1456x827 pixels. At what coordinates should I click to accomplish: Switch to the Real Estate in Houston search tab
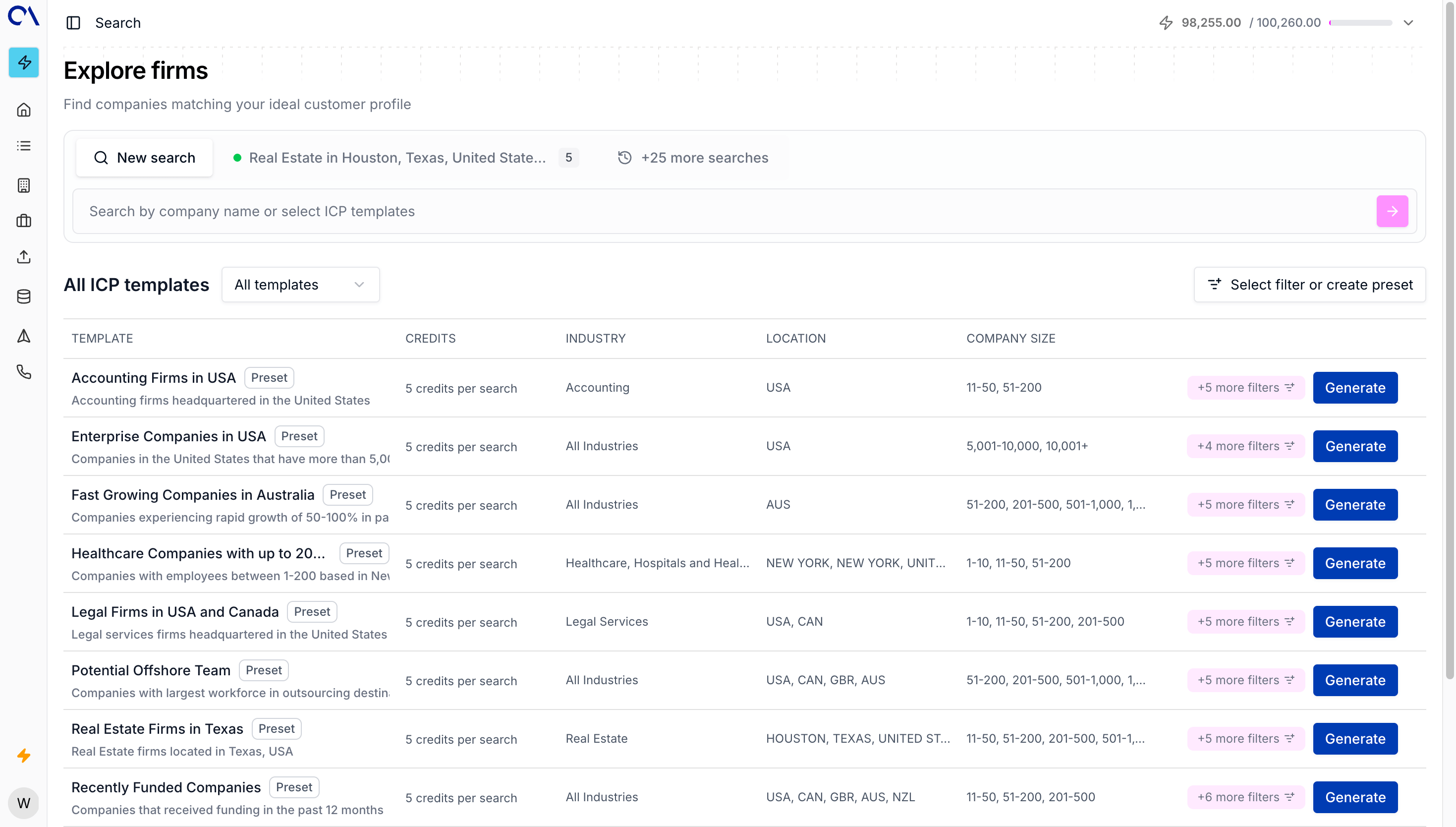pyautogui.click(x=397, y=157)
